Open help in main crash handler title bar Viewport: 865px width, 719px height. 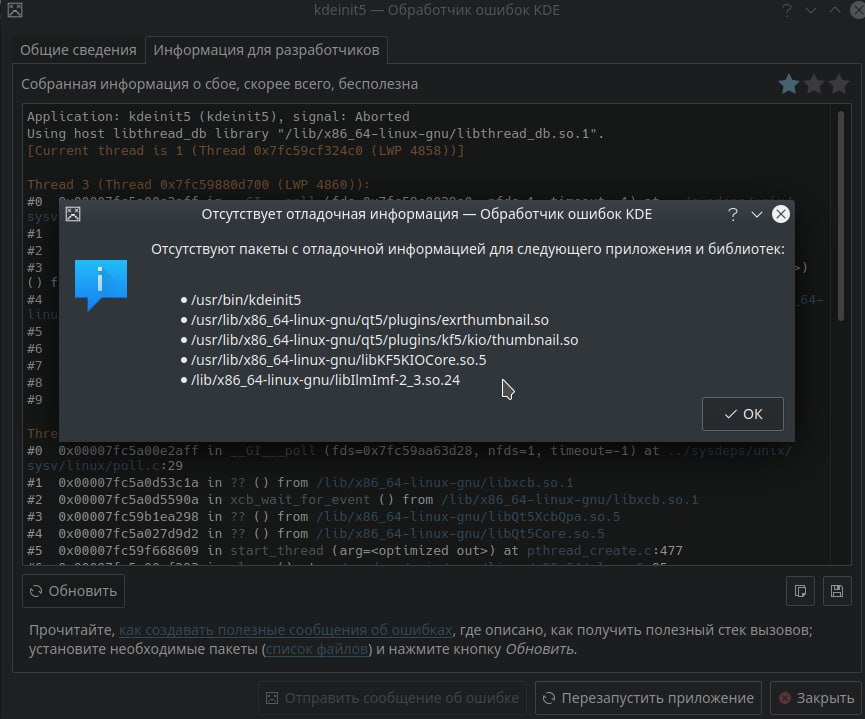tap(787, 10)
